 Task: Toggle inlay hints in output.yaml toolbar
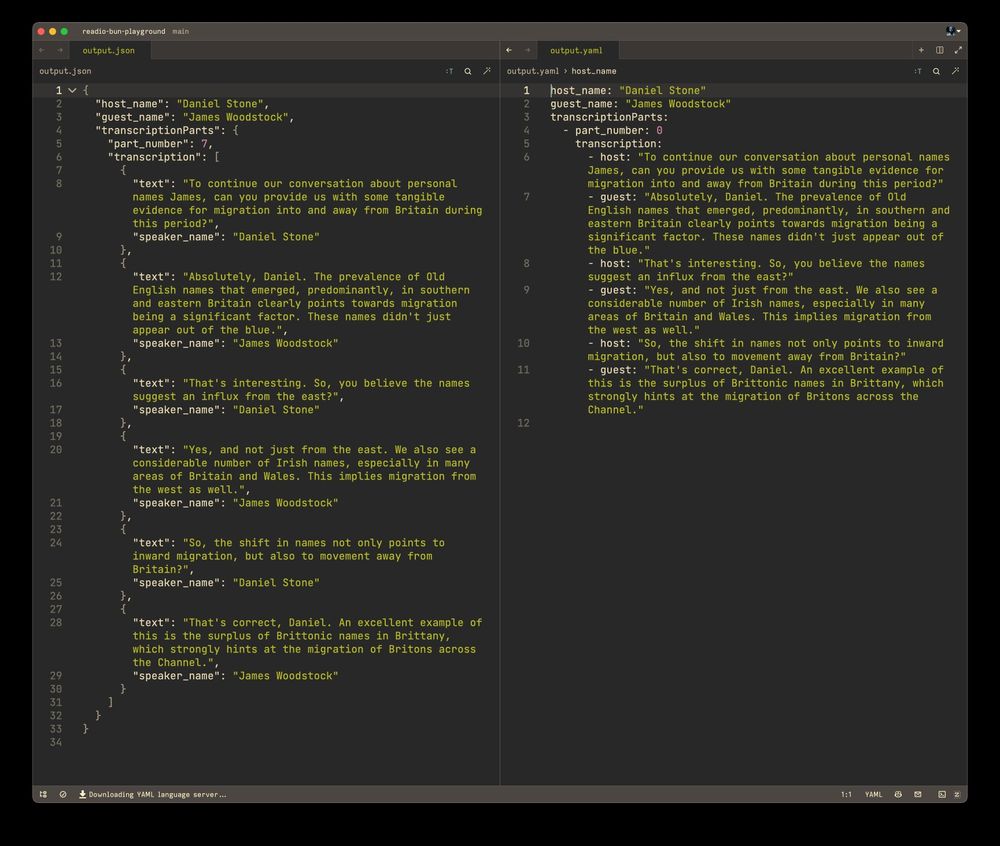pos(918,71)
